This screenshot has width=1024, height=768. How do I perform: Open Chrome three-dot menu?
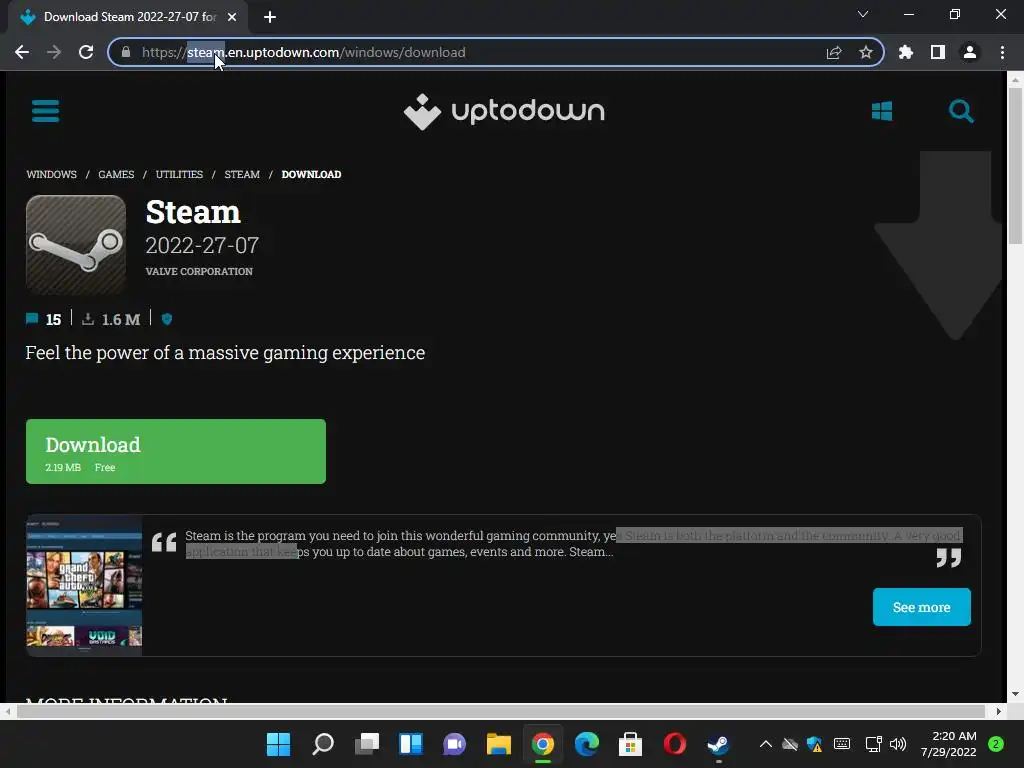point(1002,52)
